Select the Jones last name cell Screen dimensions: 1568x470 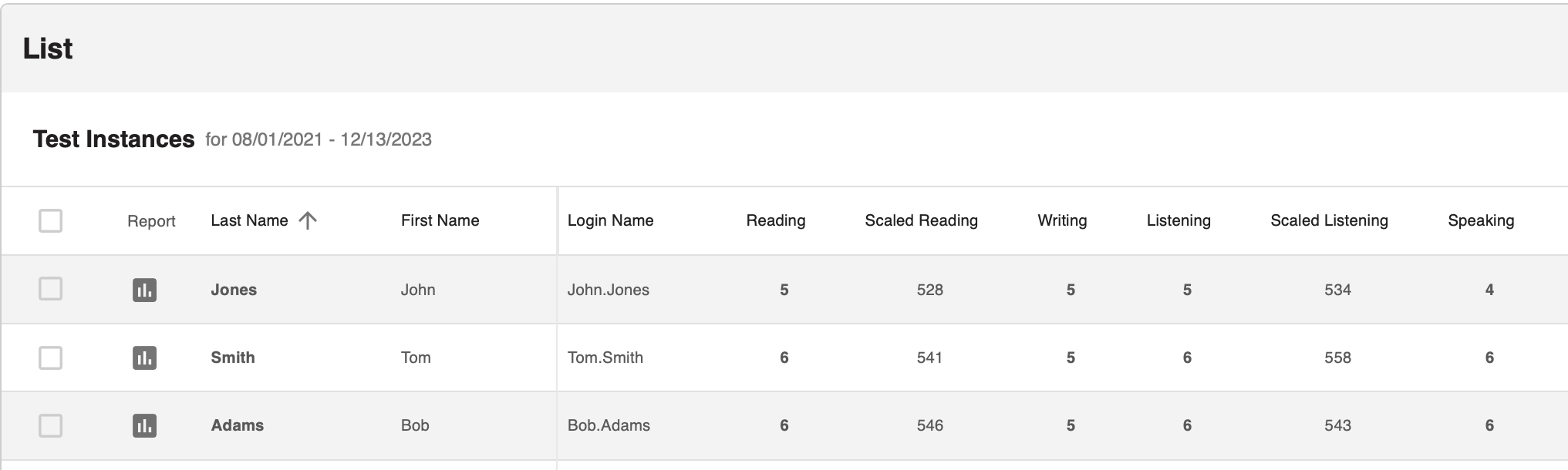234,290
